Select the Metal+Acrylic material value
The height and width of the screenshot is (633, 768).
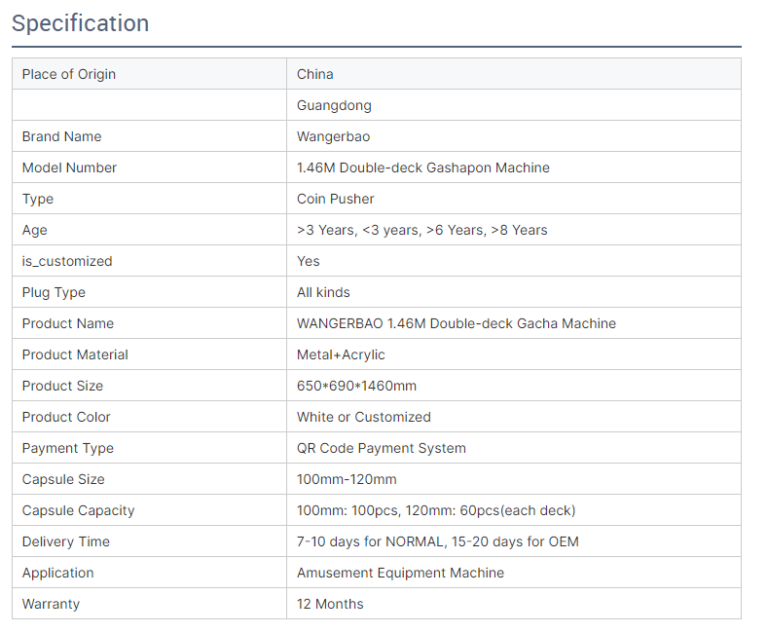coord(340,354)
